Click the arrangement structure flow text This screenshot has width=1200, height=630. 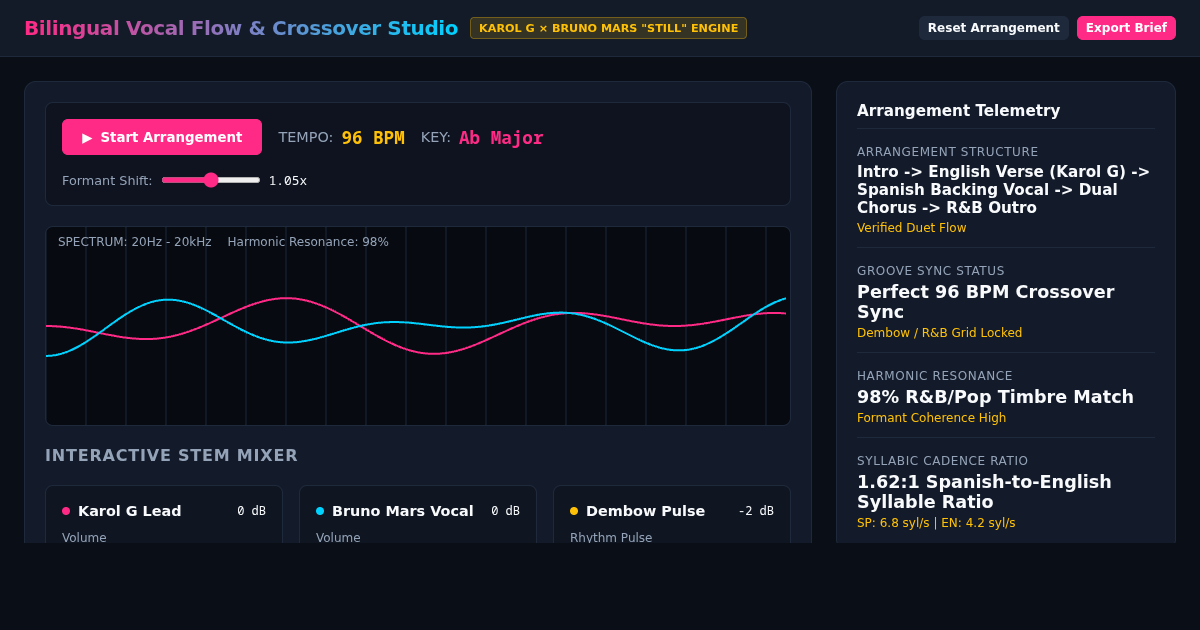1003,190
